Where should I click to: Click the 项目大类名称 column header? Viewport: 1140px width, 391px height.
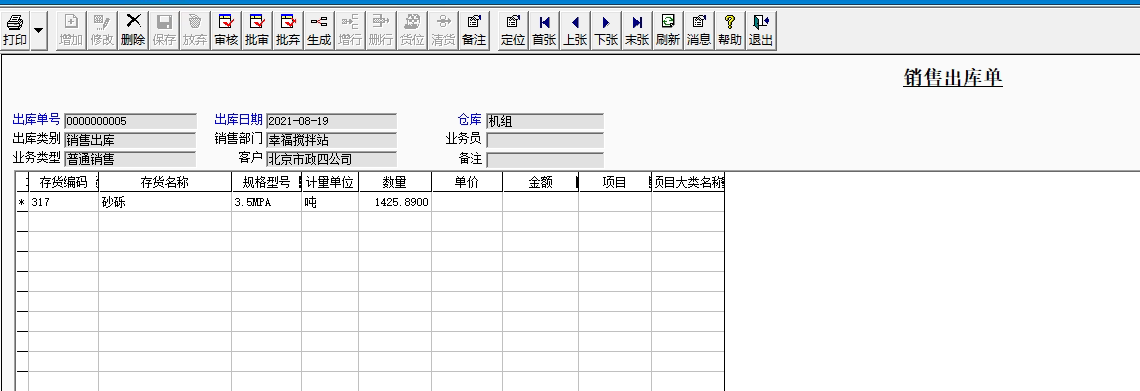688,182
